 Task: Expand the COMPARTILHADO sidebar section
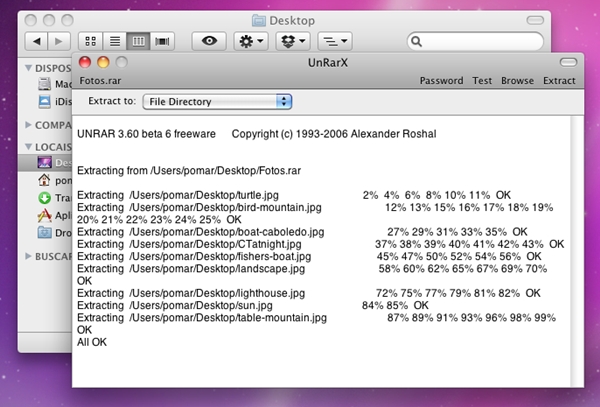tap(28, 125)
